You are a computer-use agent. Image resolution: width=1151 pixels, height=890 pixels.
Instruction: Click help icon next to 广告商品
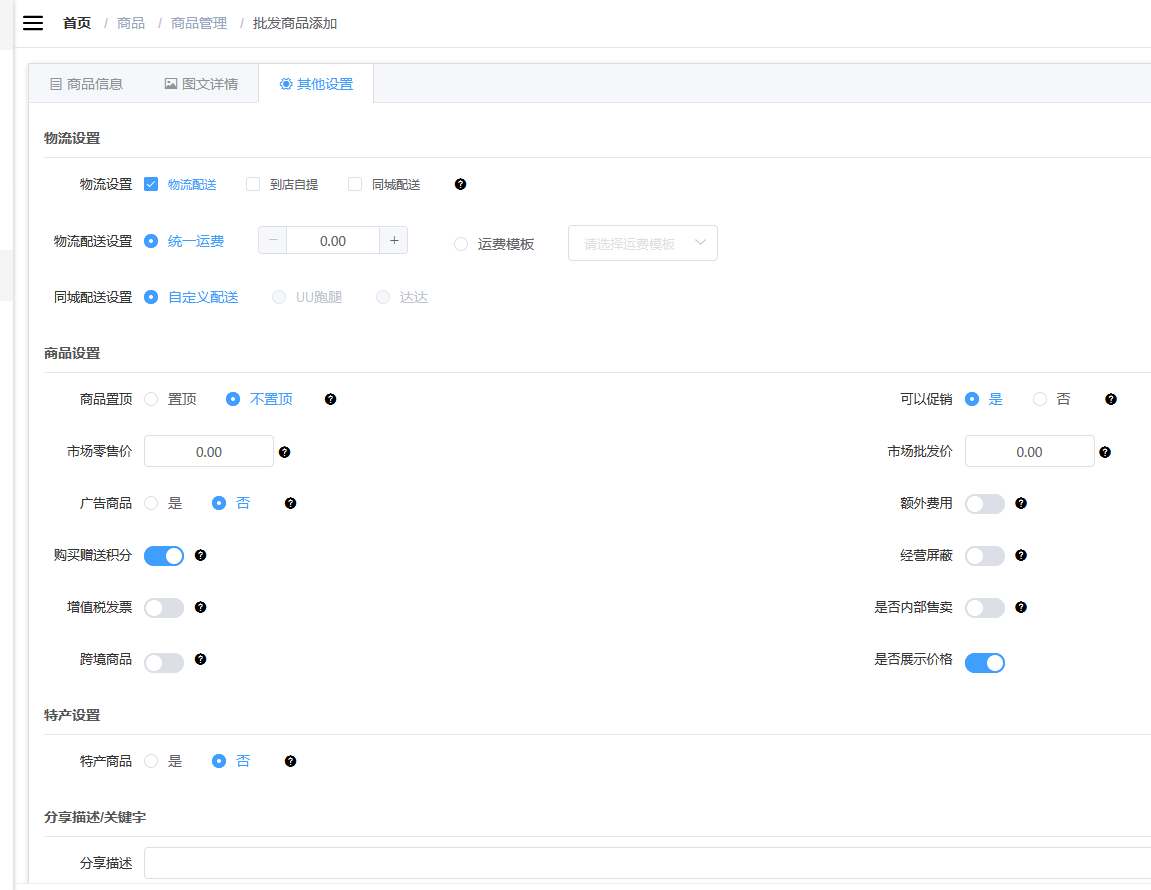click(291, 503)
